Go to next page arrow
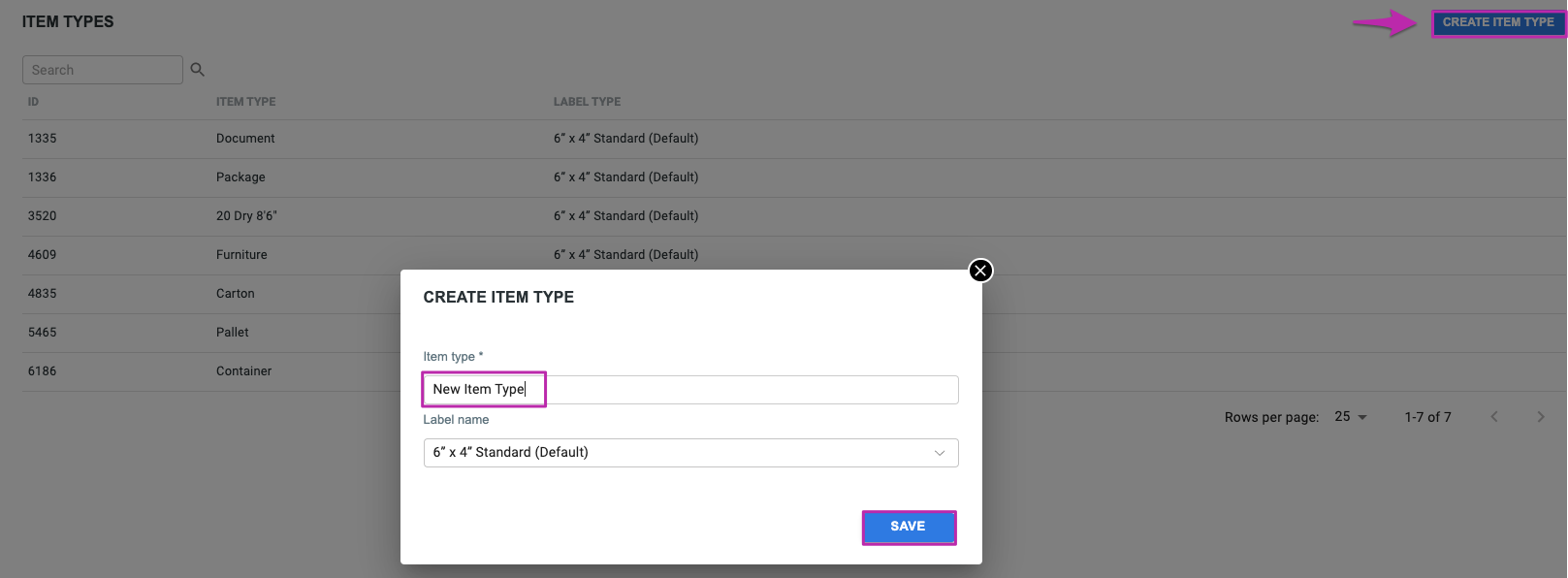Viewport: 1568px width, 578px height. (1541, 417)
